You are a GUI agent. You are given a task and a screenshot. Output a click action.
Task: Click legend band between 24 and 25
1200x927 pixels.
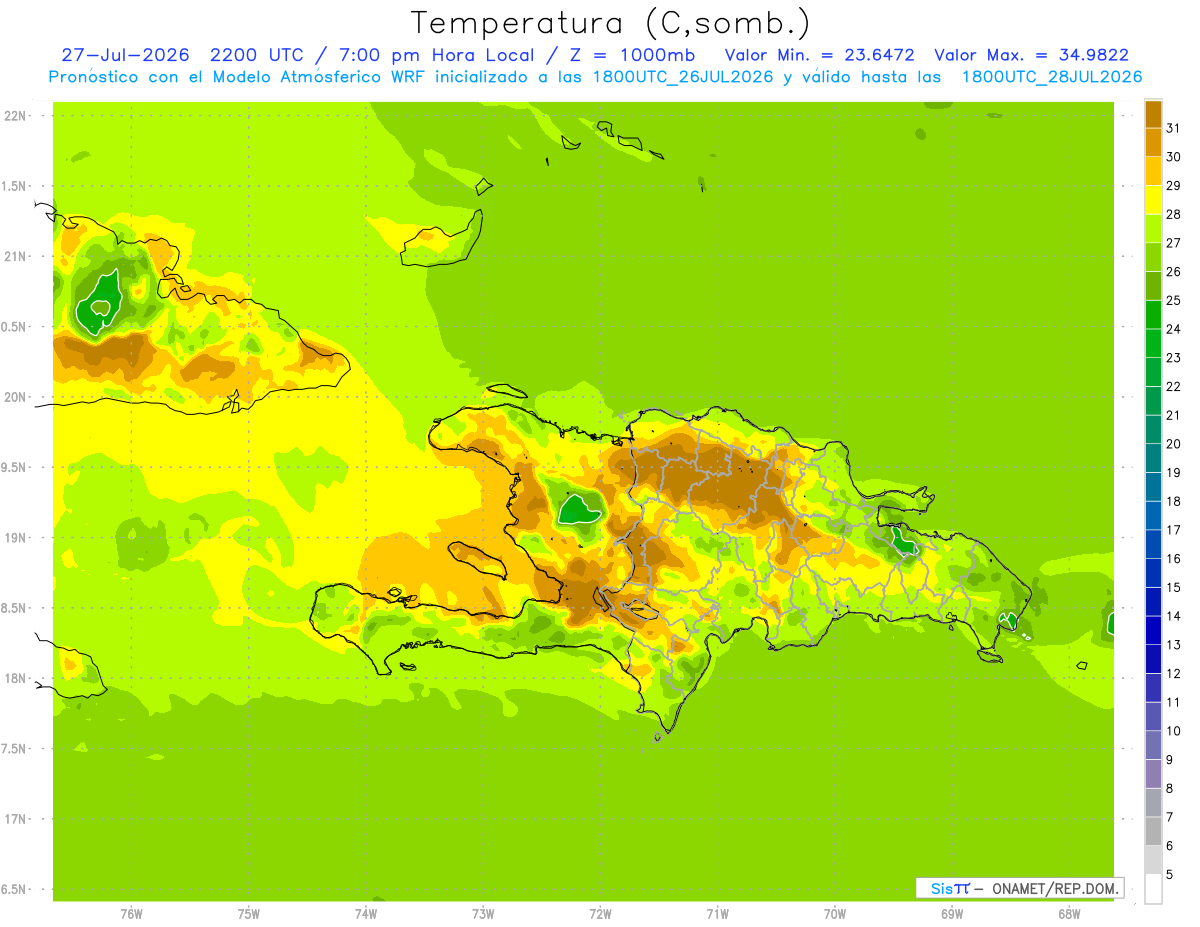pos(1153,314)
